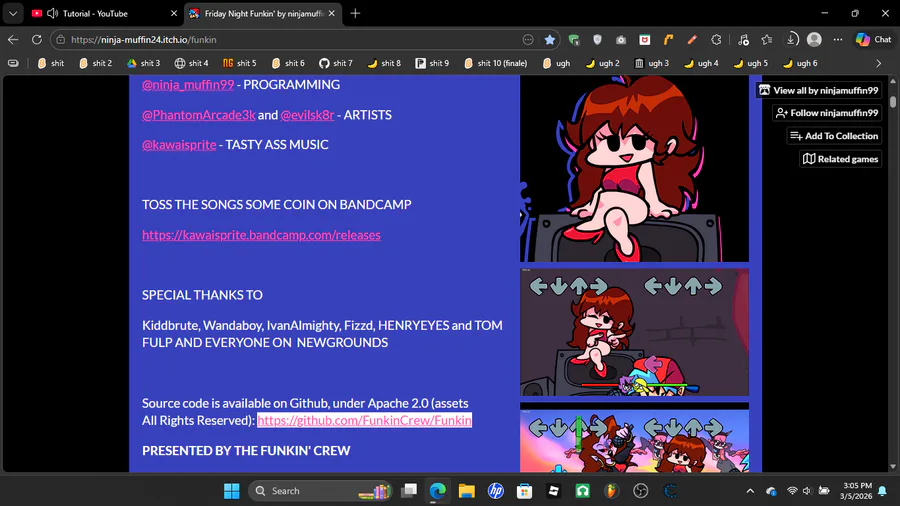This screenshot has height=506, width=900.
Task: Open the 'shit 7' GitHub bookmark
Action: (336, 63)
